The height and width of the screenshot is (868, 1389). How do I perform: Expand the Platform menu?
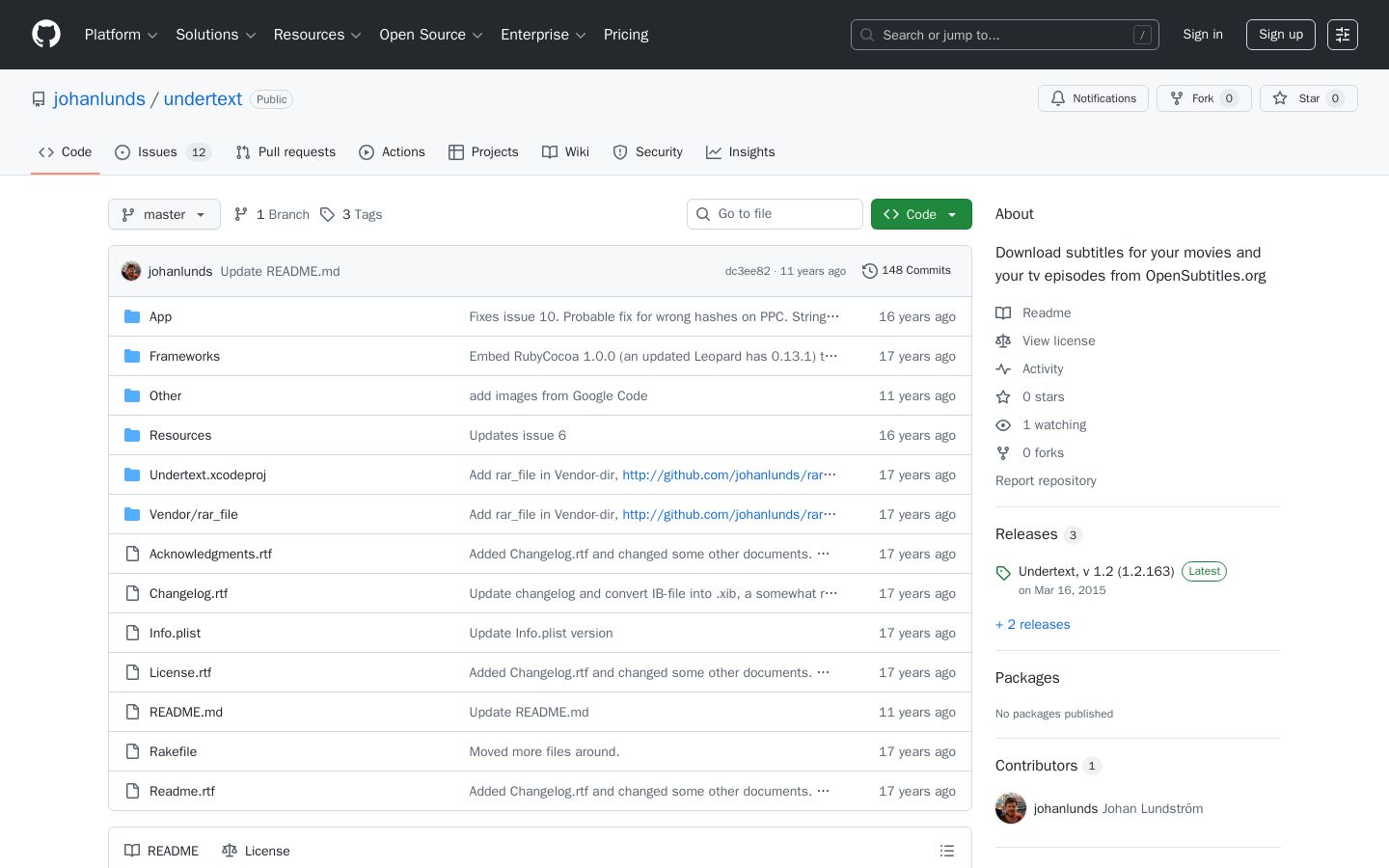[122, 35]
